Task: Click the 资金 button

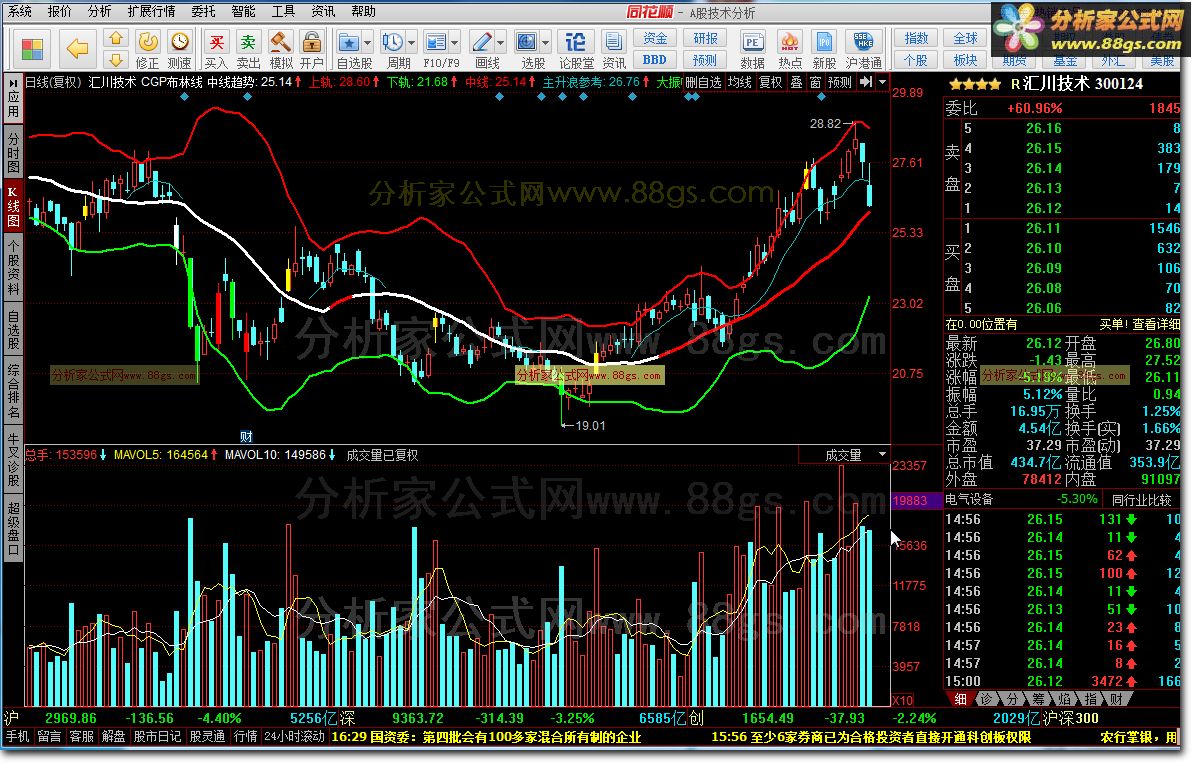Action: coord(654,39)
